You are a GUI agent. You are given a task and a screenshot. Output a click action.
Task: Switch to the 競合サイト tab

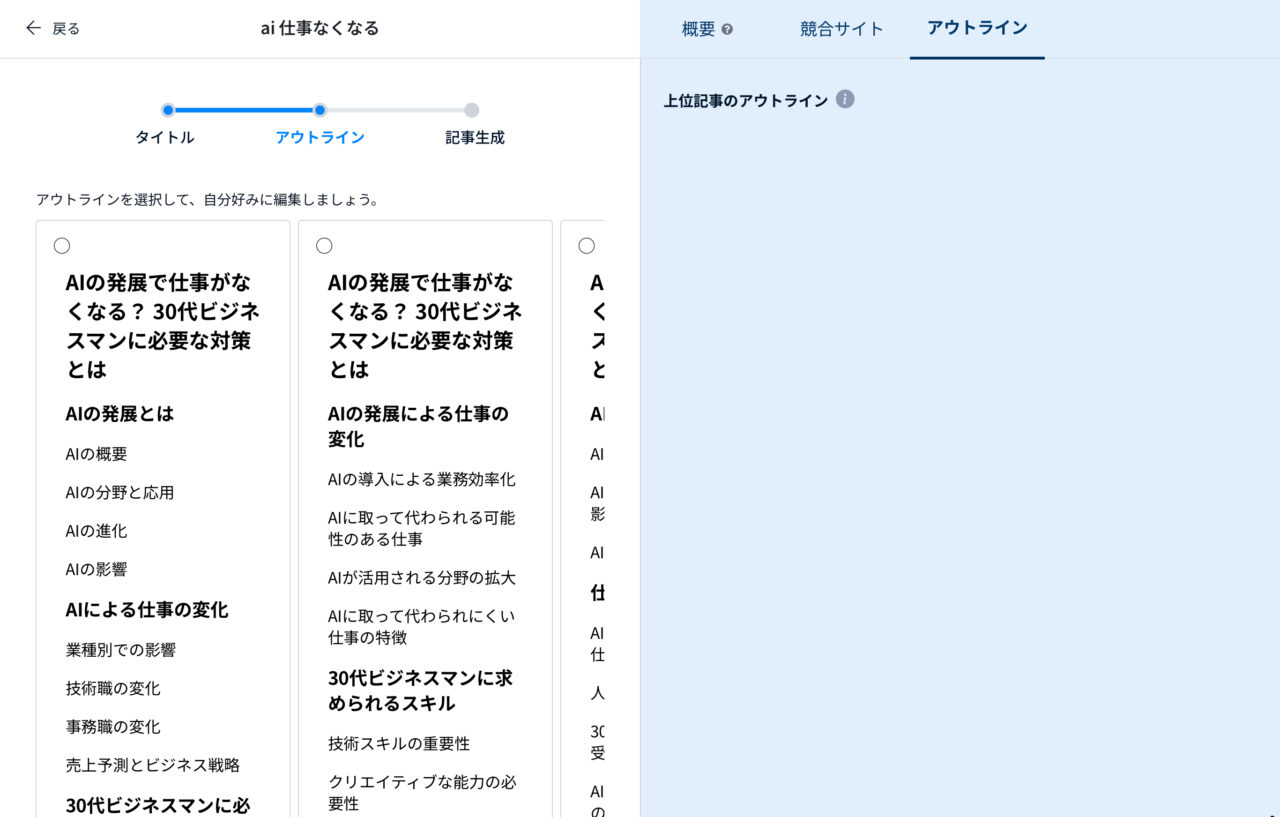coord(842,28)
